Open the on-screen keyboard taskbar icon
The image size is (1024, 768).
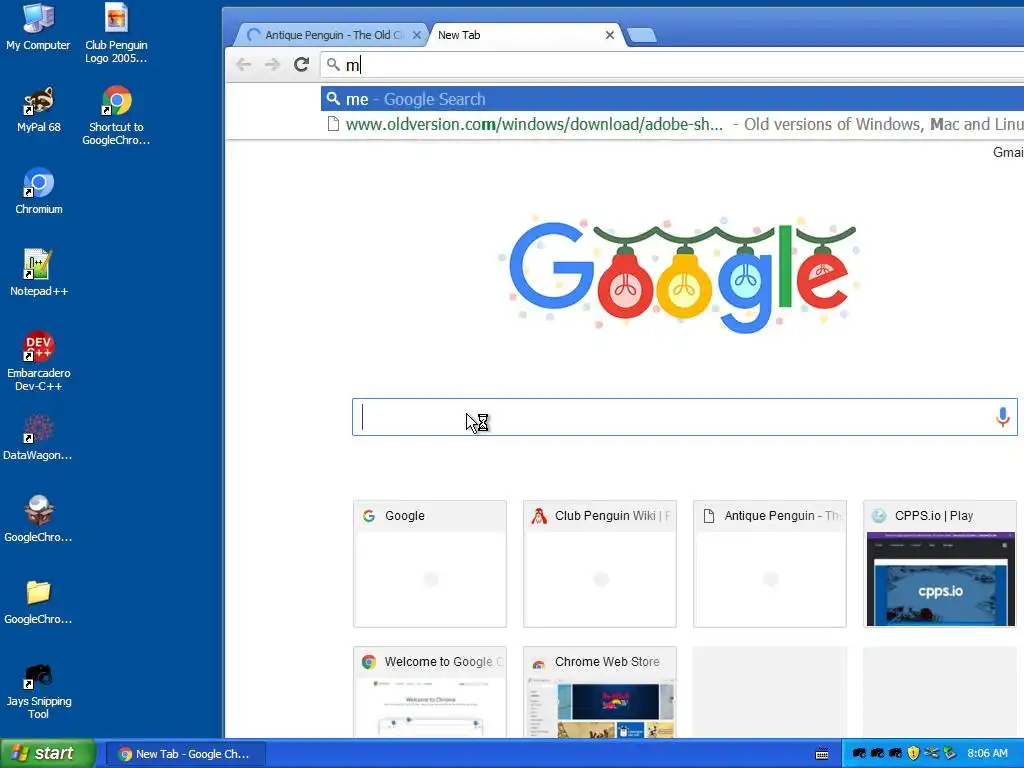[x=822, y=754]
